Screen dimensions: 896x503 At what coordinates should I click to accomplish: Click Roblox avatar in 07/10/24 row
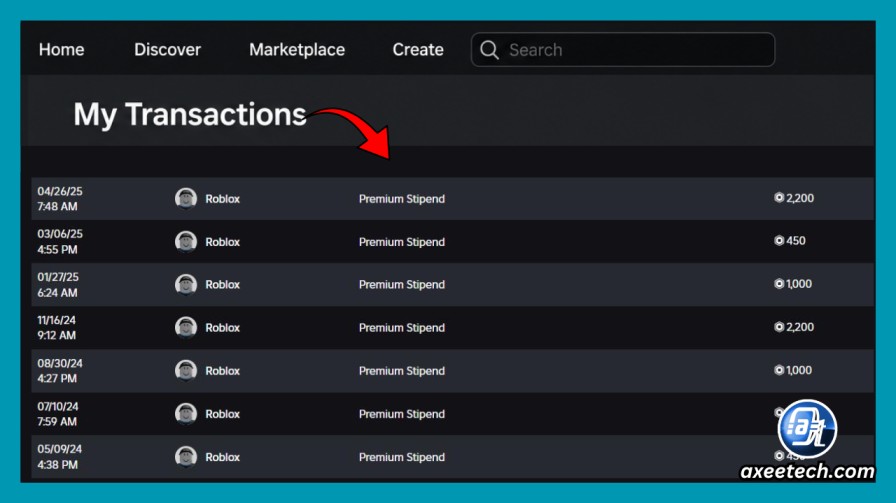(186, 414)
